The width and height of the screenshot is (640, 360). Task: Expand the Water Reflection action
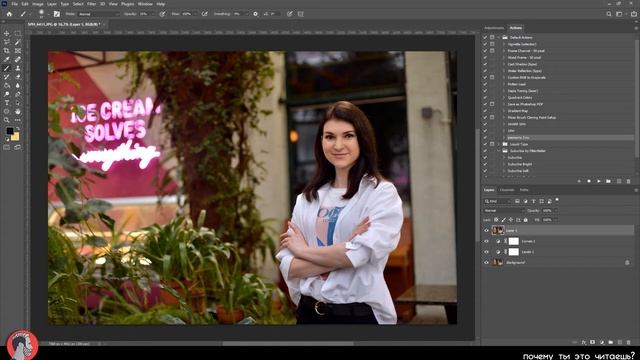coord(504,71)
